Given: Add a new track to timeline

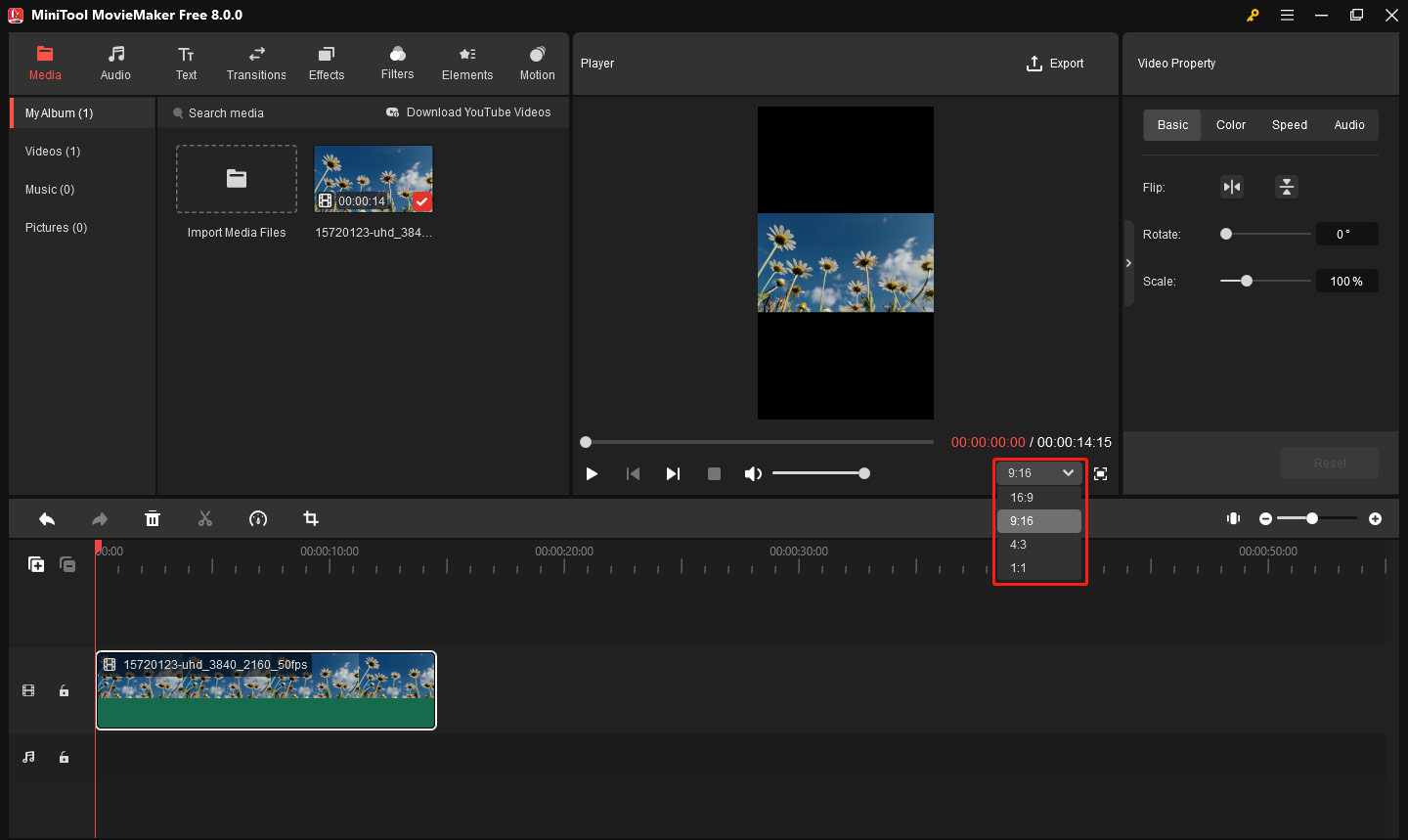Looking at the screenshot, I should coord(36,564).
